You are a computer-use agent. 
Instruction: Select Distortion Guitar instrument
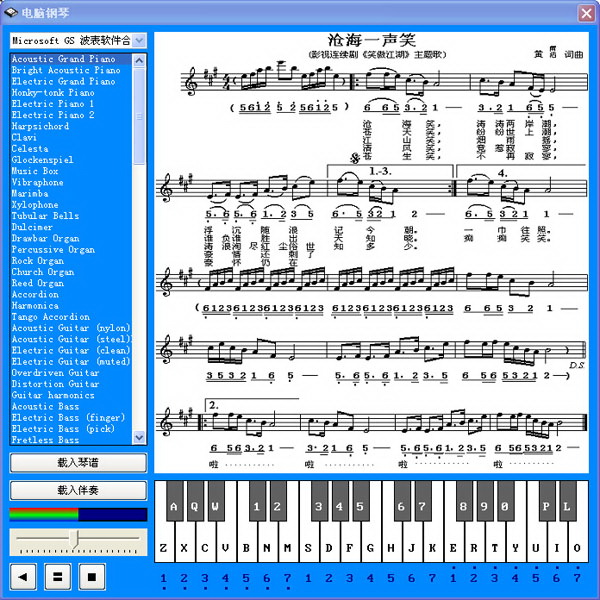[x=55, y=384]
